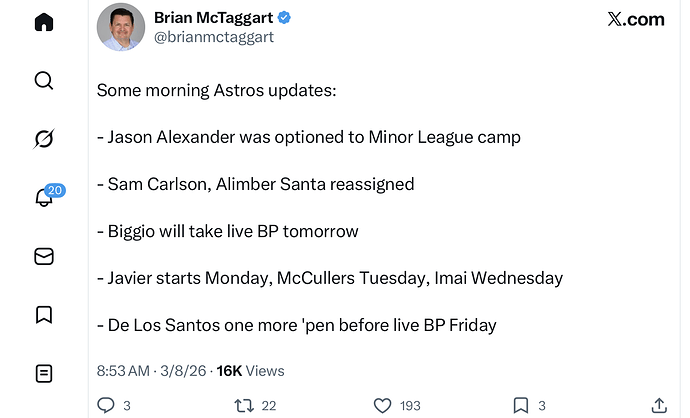Open the @brianmctaggart handle link
Image resolution: width=690 pixels, height=418 pixels.
click(213, 37)
